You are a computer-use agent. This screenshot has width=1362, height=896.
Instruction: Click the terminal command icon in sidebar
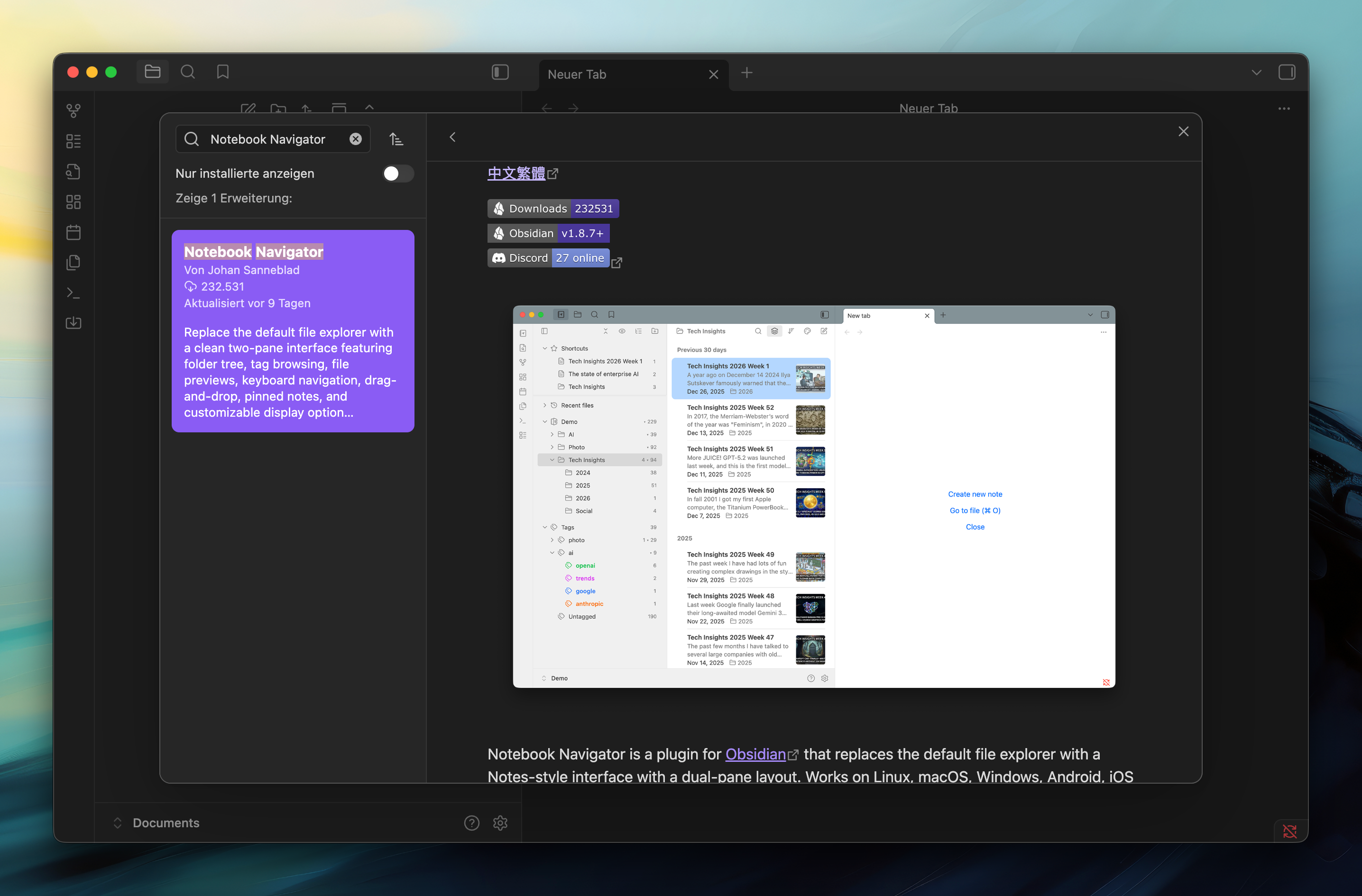tap(73, 293)
